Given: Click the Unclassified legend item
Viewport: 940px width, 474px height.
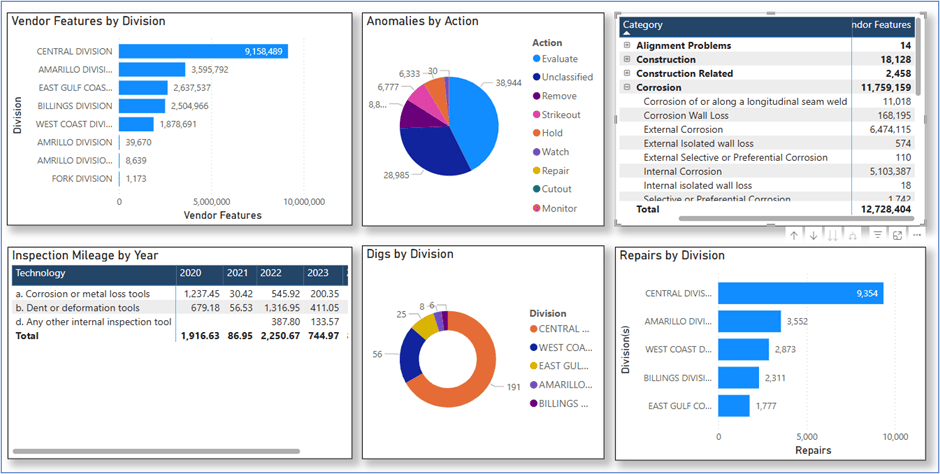Looking at the screenshot, I should click(x=567, y=77).
